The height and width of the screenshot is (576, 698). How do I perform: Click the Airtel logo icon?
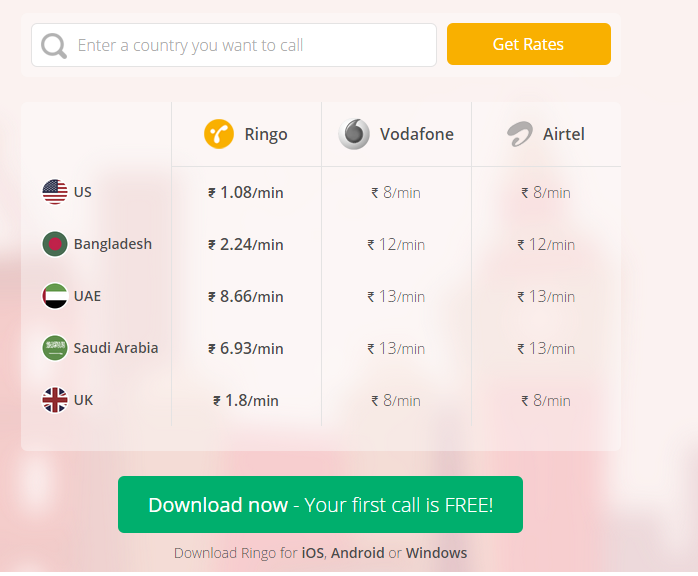click(x=519, y=134)
